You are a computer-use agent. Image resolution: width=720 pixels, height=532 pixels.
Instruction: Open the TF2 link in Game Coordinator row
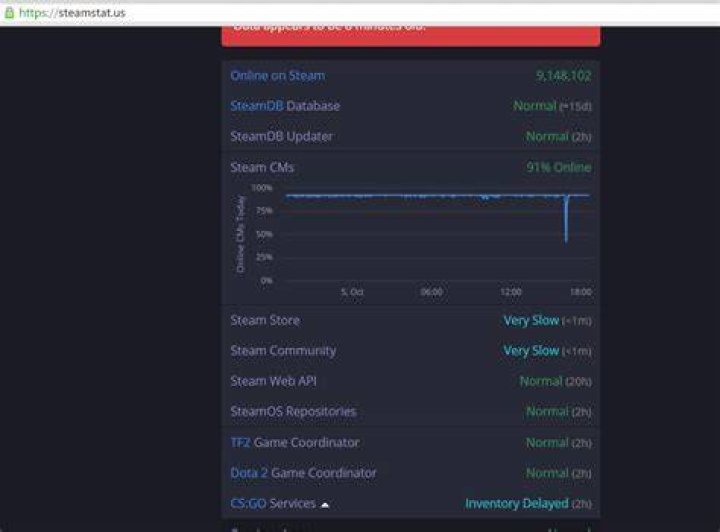click(x=240, y=442)
